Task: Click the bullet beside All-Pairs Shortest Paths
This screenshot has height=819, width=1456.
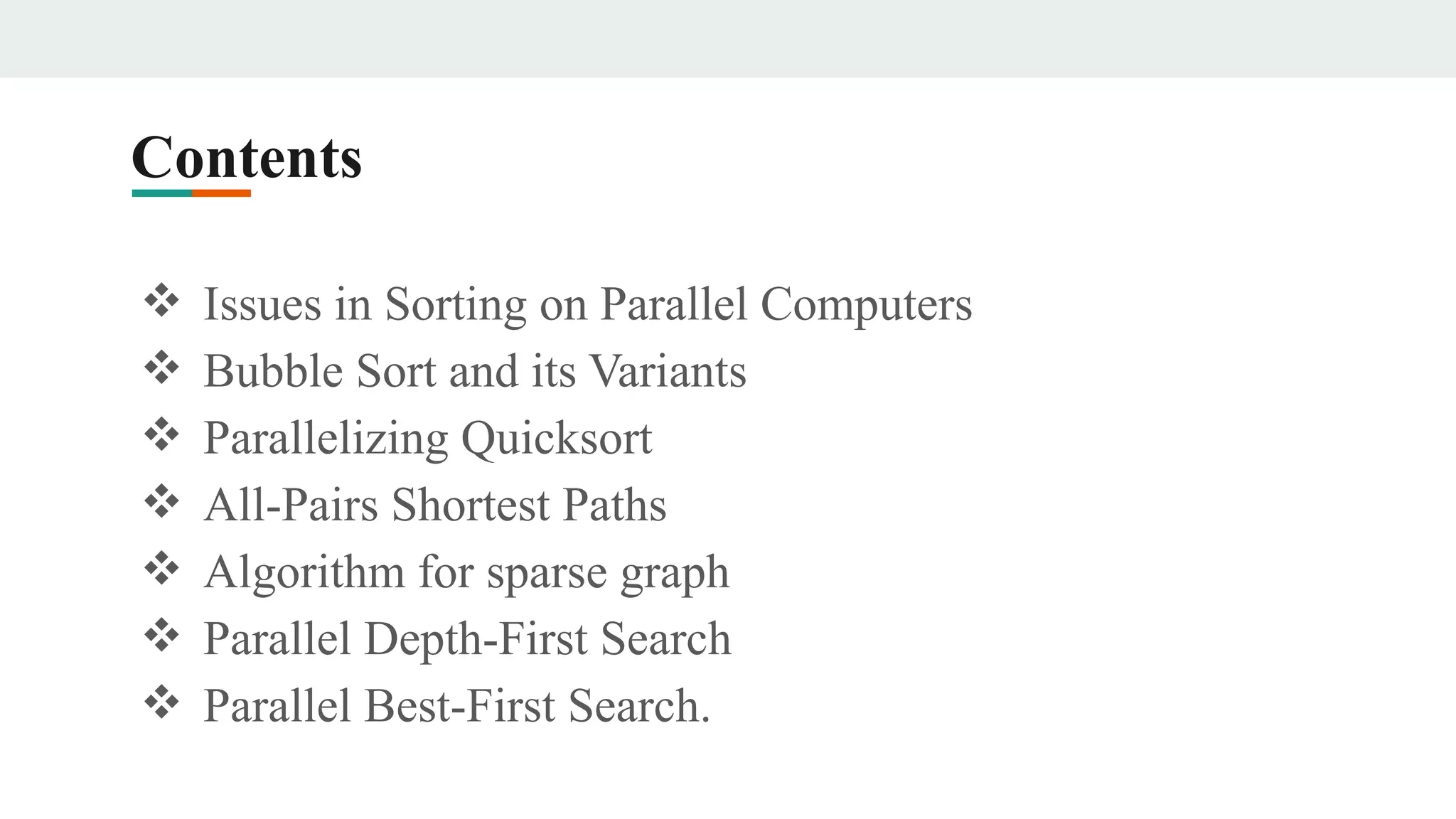Action: [x=161, y=501]
